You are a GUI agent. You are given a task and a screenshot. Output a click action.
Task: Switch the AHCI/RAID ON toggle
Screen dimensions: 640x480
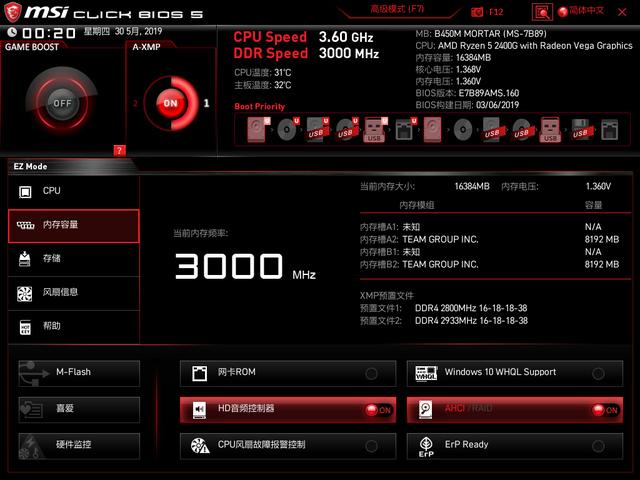606,410
